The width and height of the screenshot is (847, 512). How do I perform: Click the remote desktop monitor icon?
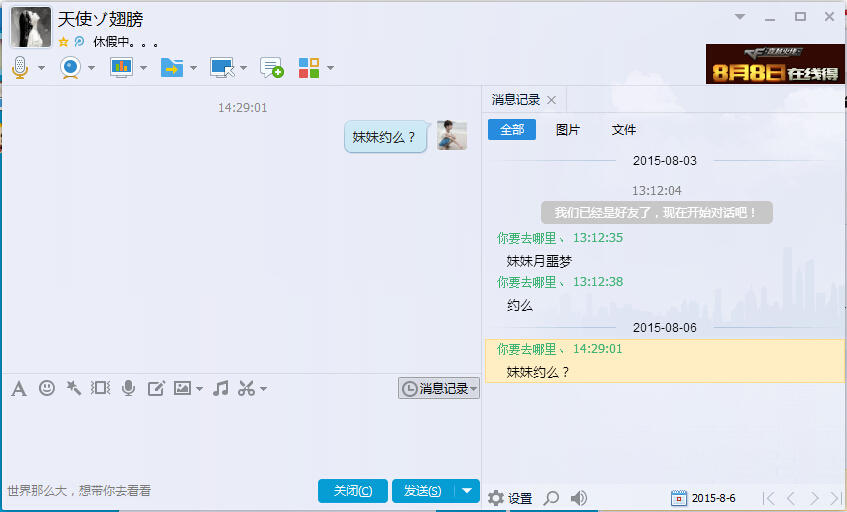pyautogui.click(x=222, y=68)
